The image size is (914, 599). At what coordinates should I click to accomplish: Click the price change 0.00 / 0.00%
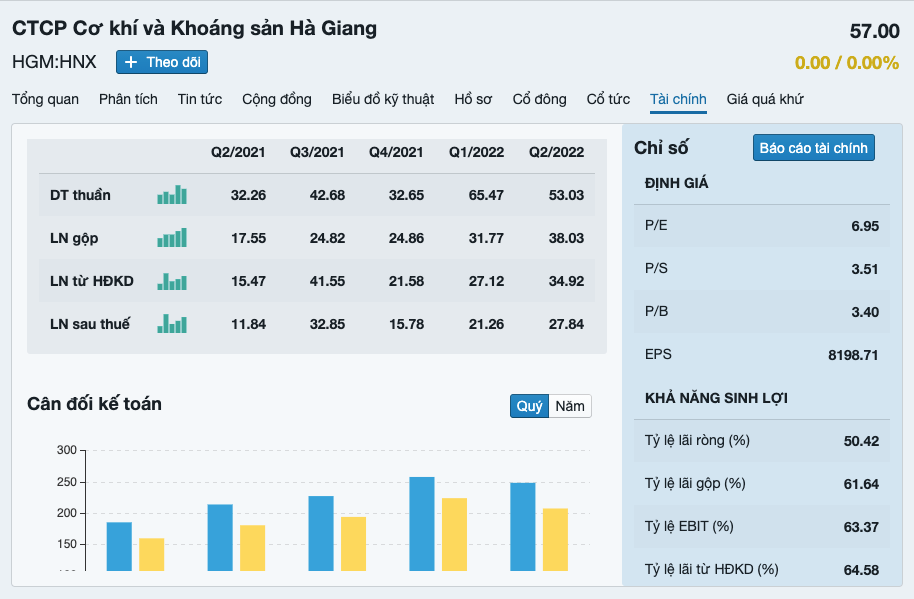tap(847, 62)
